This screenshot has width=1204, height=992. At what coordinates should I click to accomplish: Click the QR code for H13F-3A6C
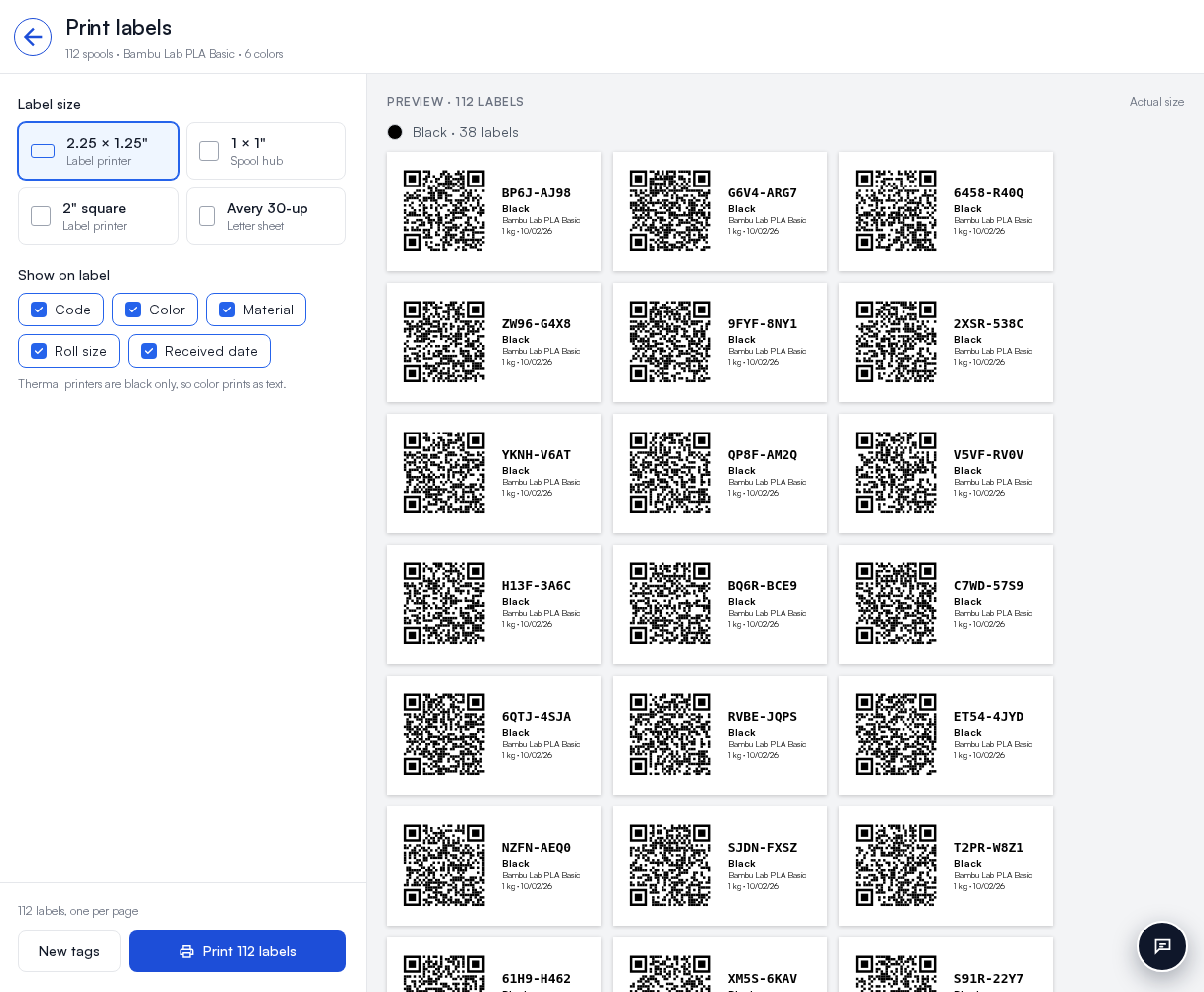[x=444, y=603]
